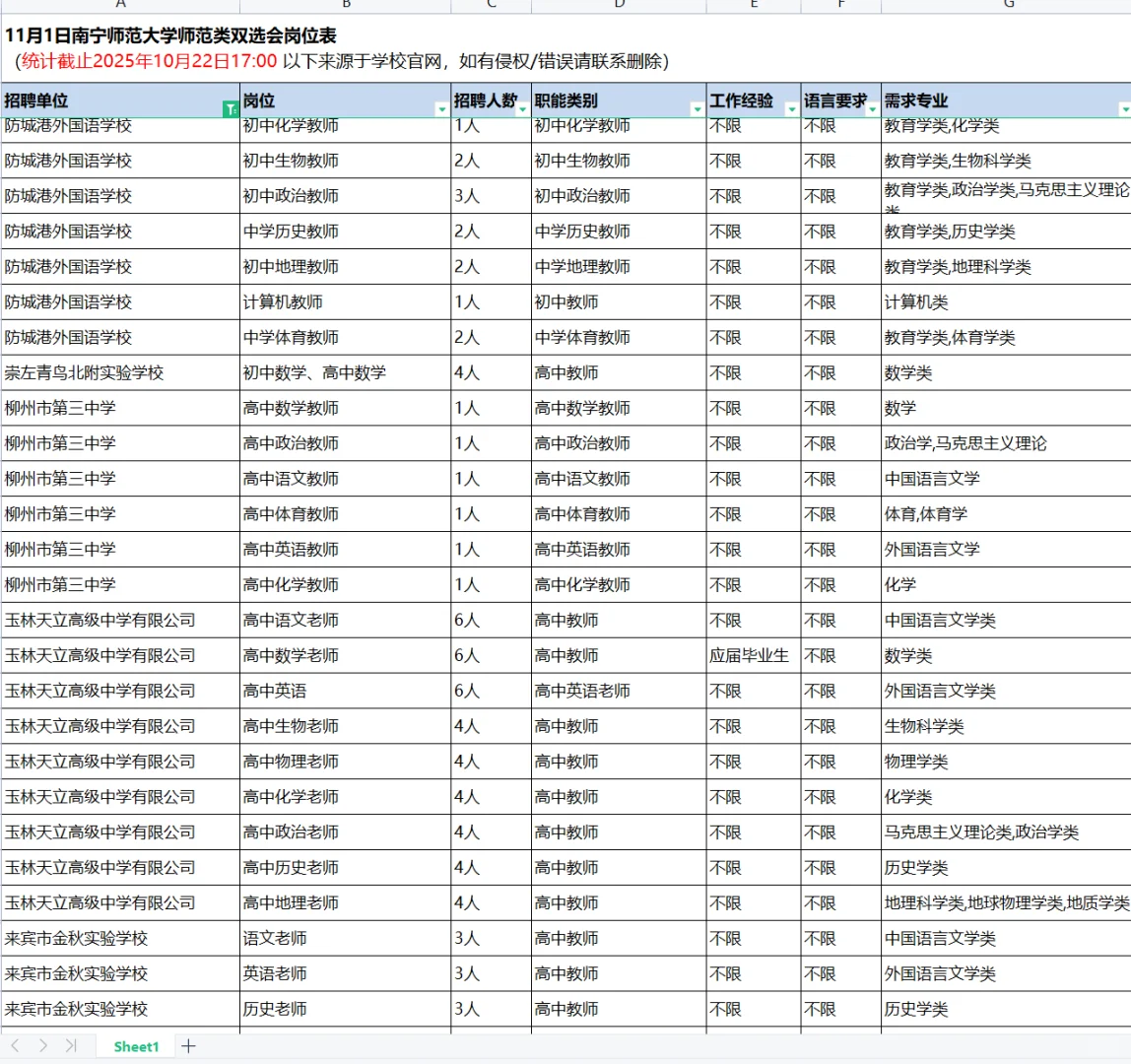Select the 高中化学老师 cell
This screenshot has width=1131, height=1064.
click(x=346, y=797)
